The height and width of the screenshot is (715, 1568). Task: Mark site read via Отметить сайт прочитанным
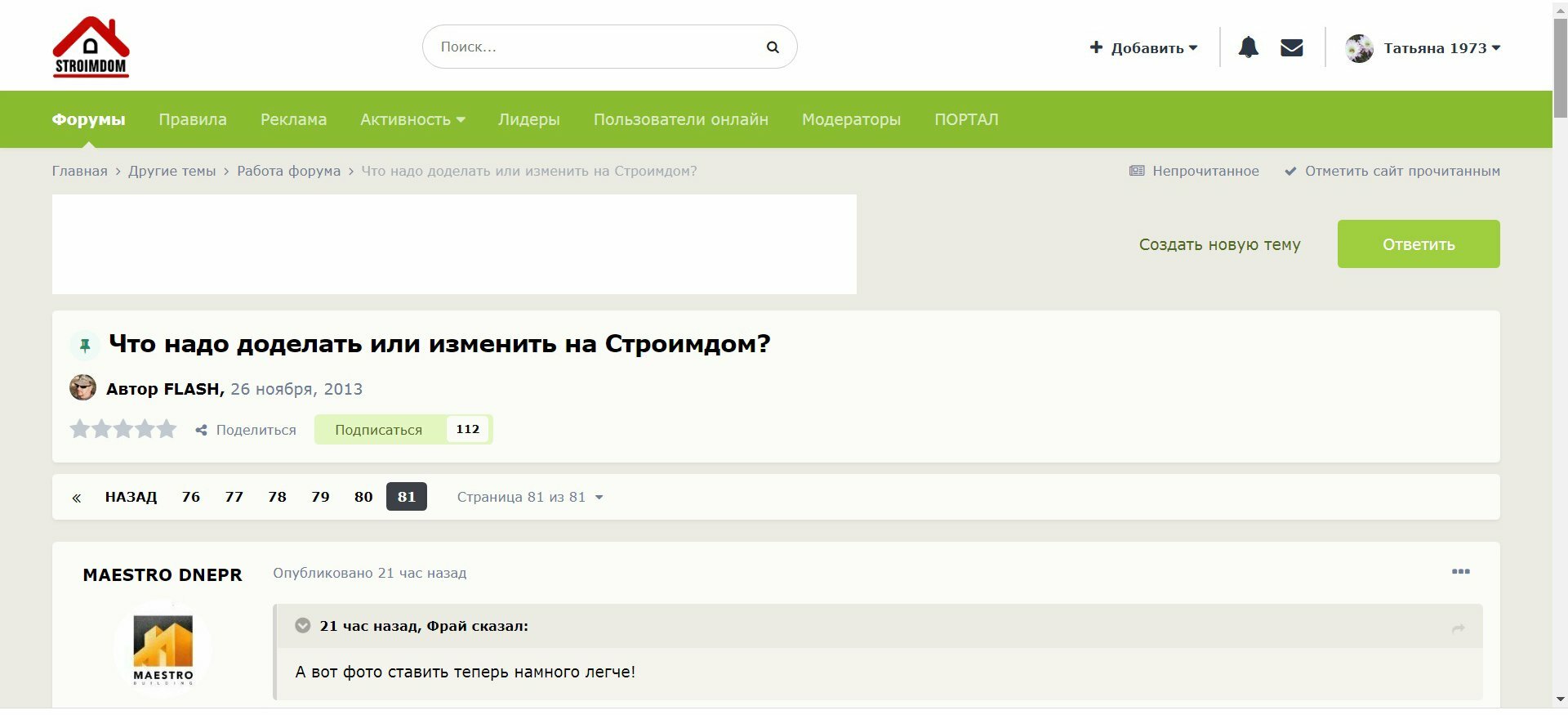pyautogui.click(x=1392, y=171)
